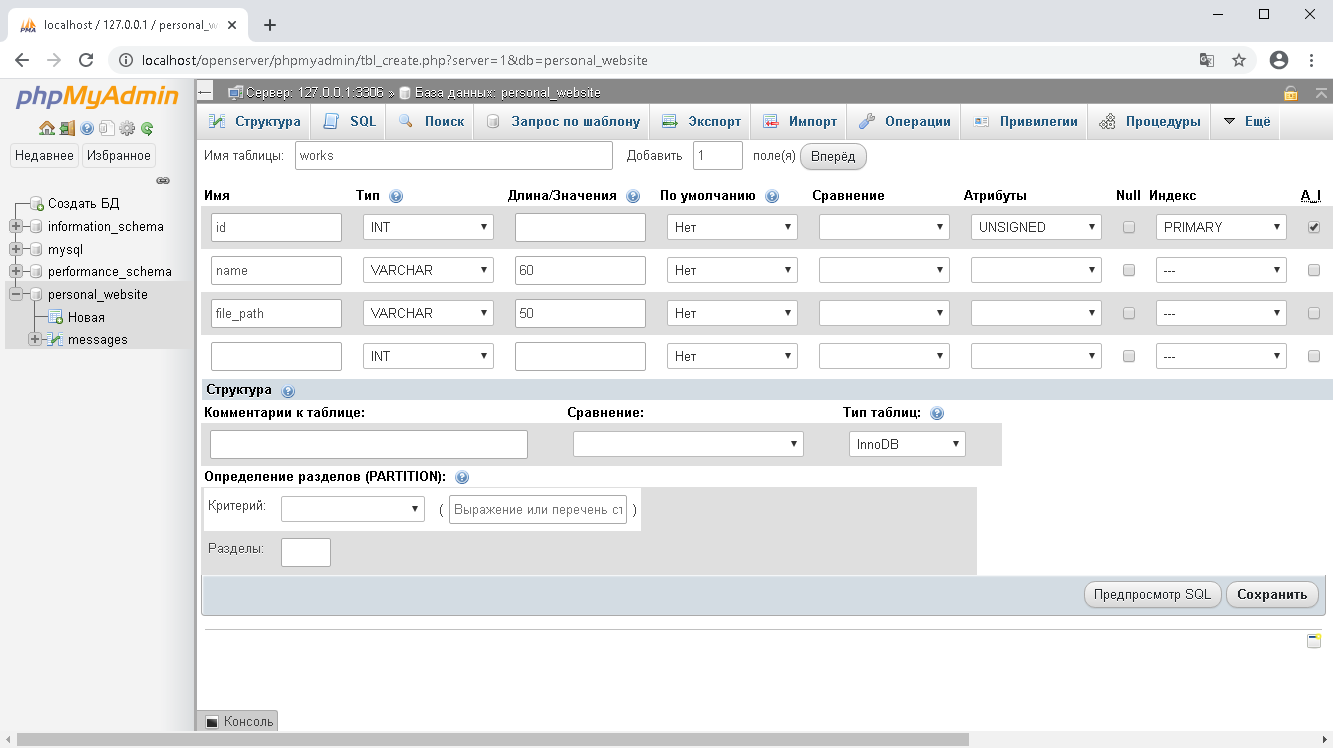The width and height of the screenshot is (1333, 748).
Task: Uncheck A_I checkbox for id field
Action: [x=1314, y=227]
